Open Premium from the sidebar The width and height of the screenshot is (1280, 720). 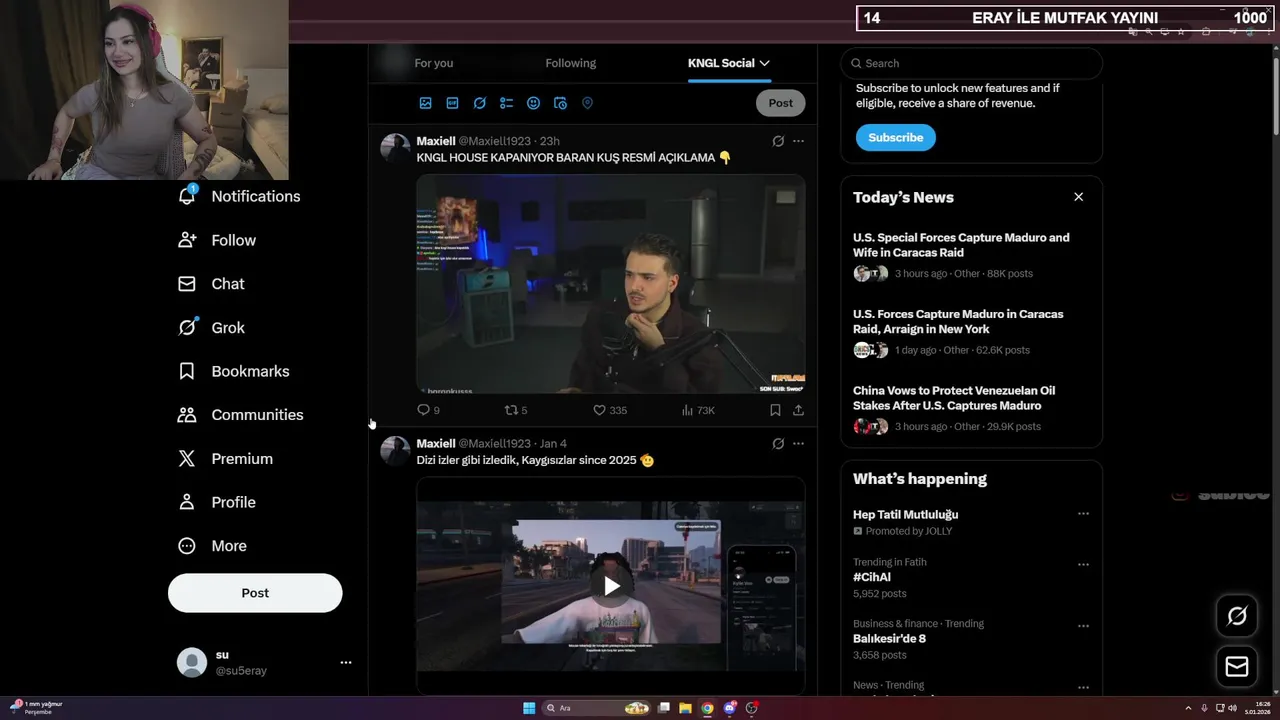click(225, 459)
